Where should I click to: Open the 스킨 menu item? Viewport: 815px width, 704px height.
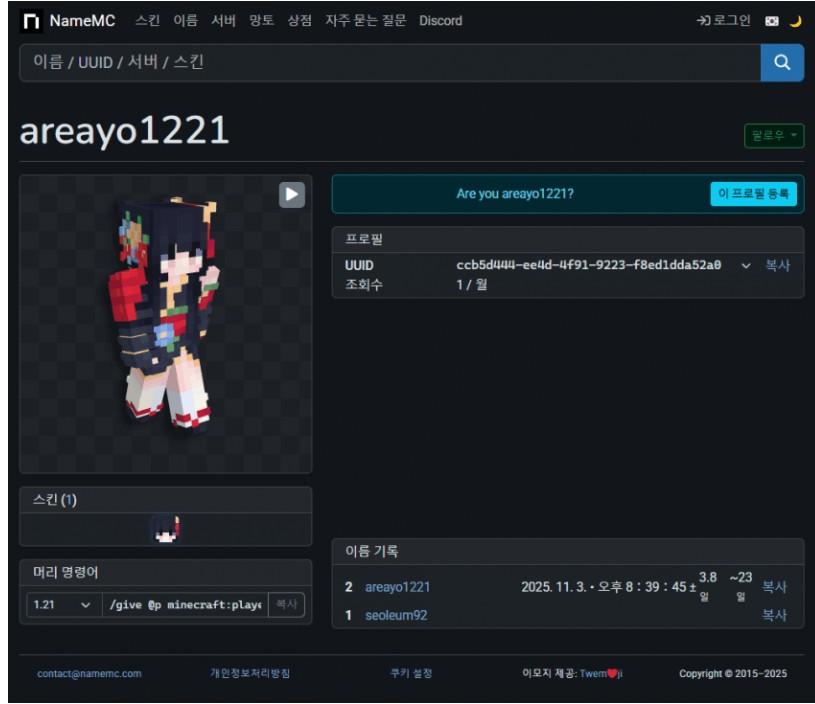[147, 21]
